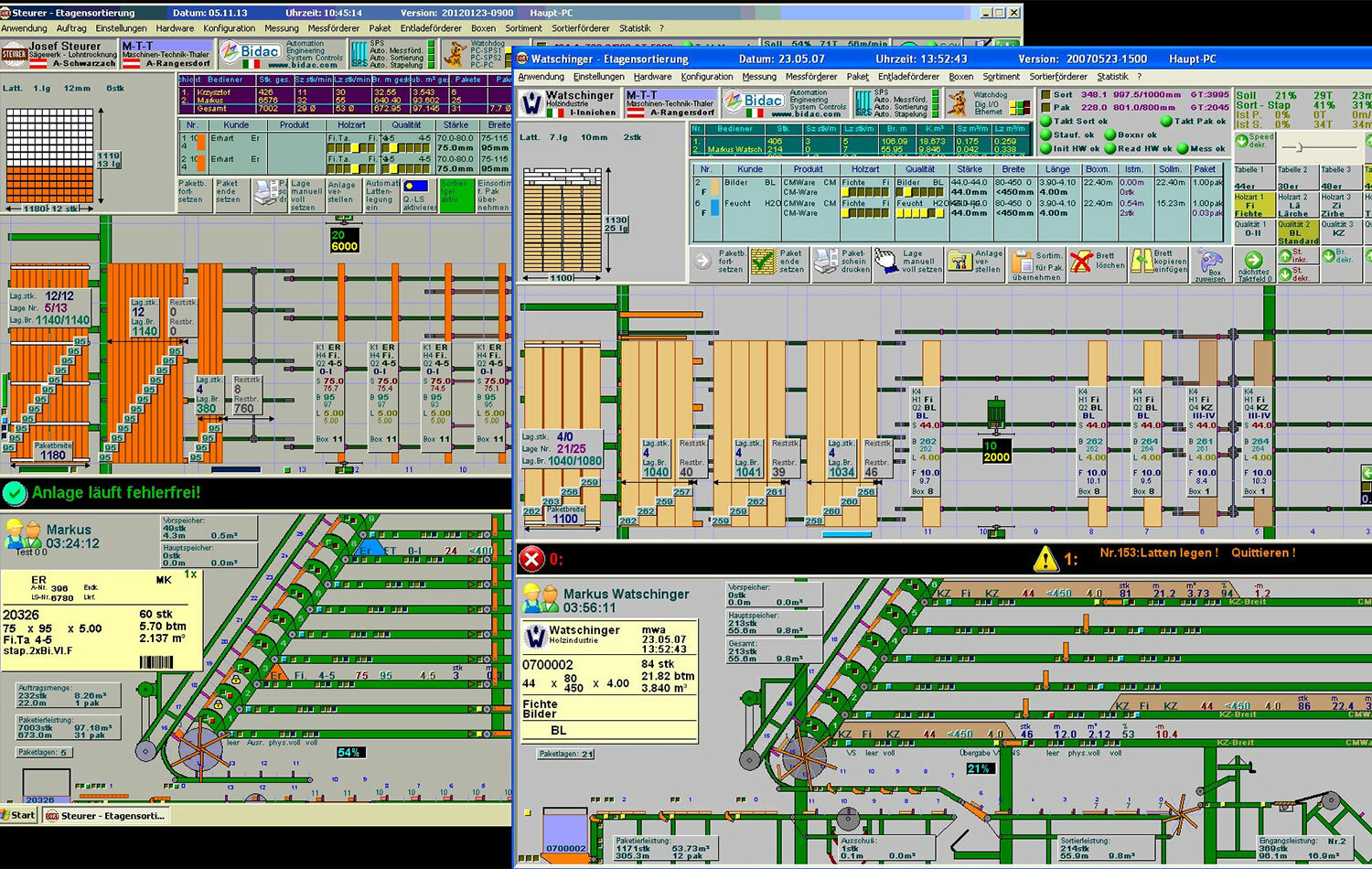Open the Auftrag menu in Steurer window

[x=71, y=28]
